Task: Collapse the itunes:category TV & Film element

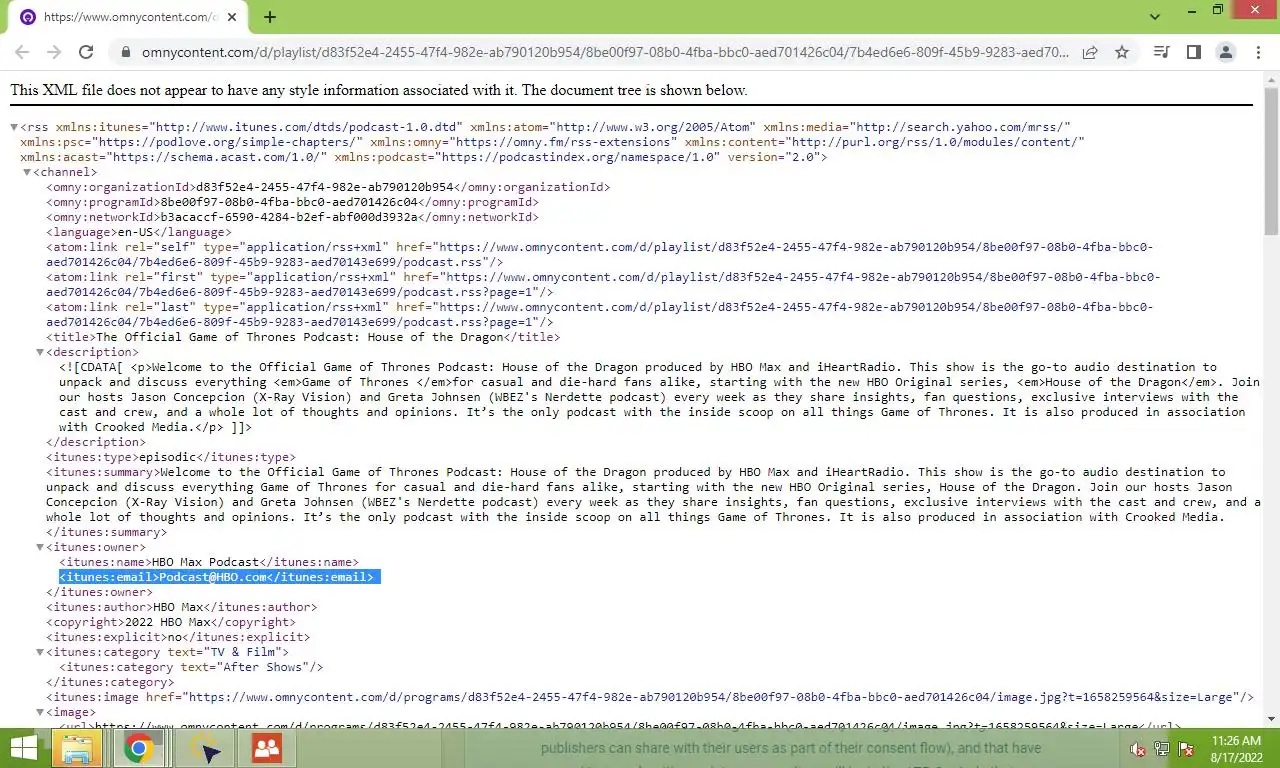Action: click(x=40, y=652)
